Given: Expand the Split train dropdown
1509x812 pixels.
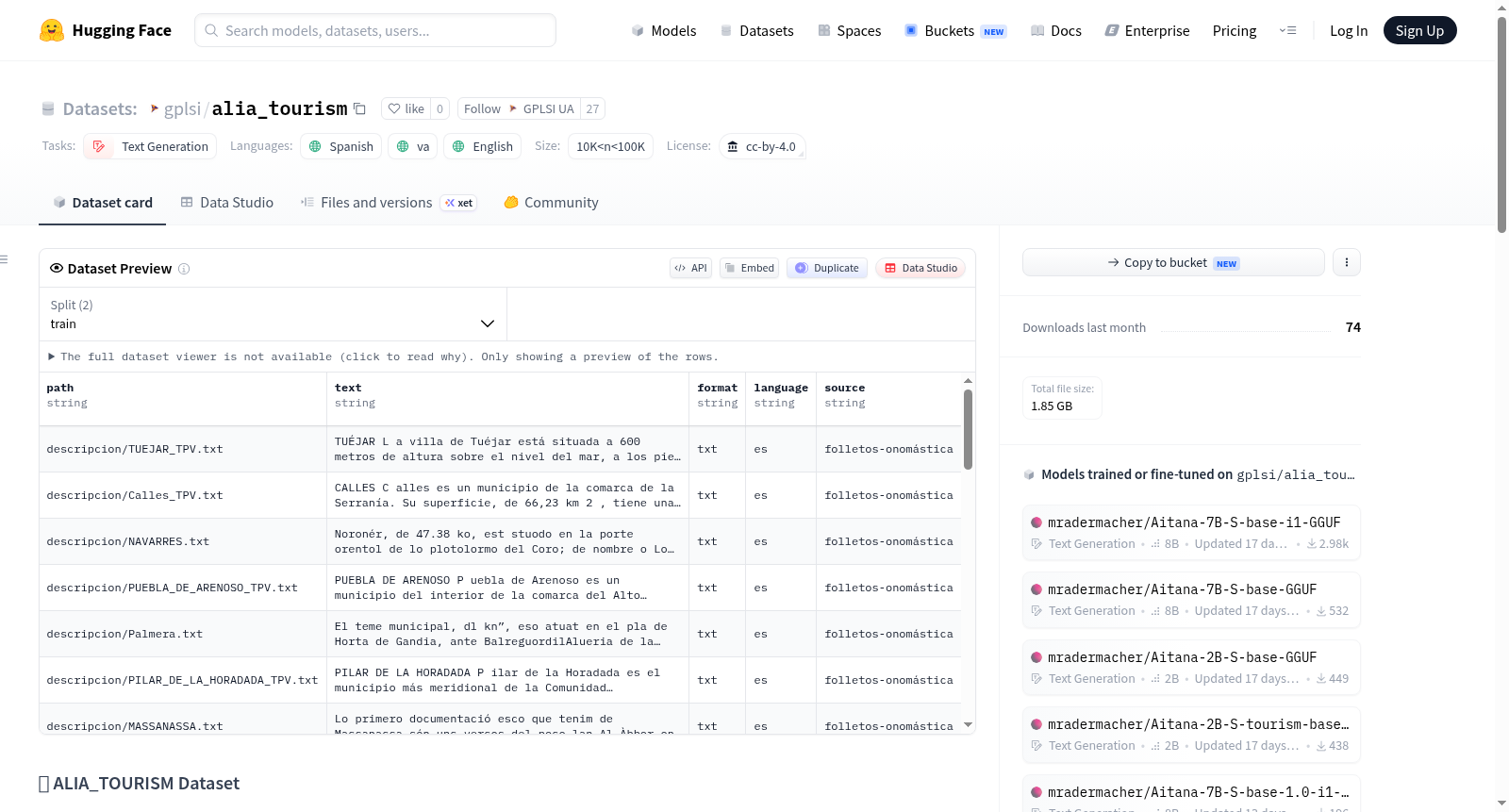Looking at the screenshot, I should (x=273, y=314).
